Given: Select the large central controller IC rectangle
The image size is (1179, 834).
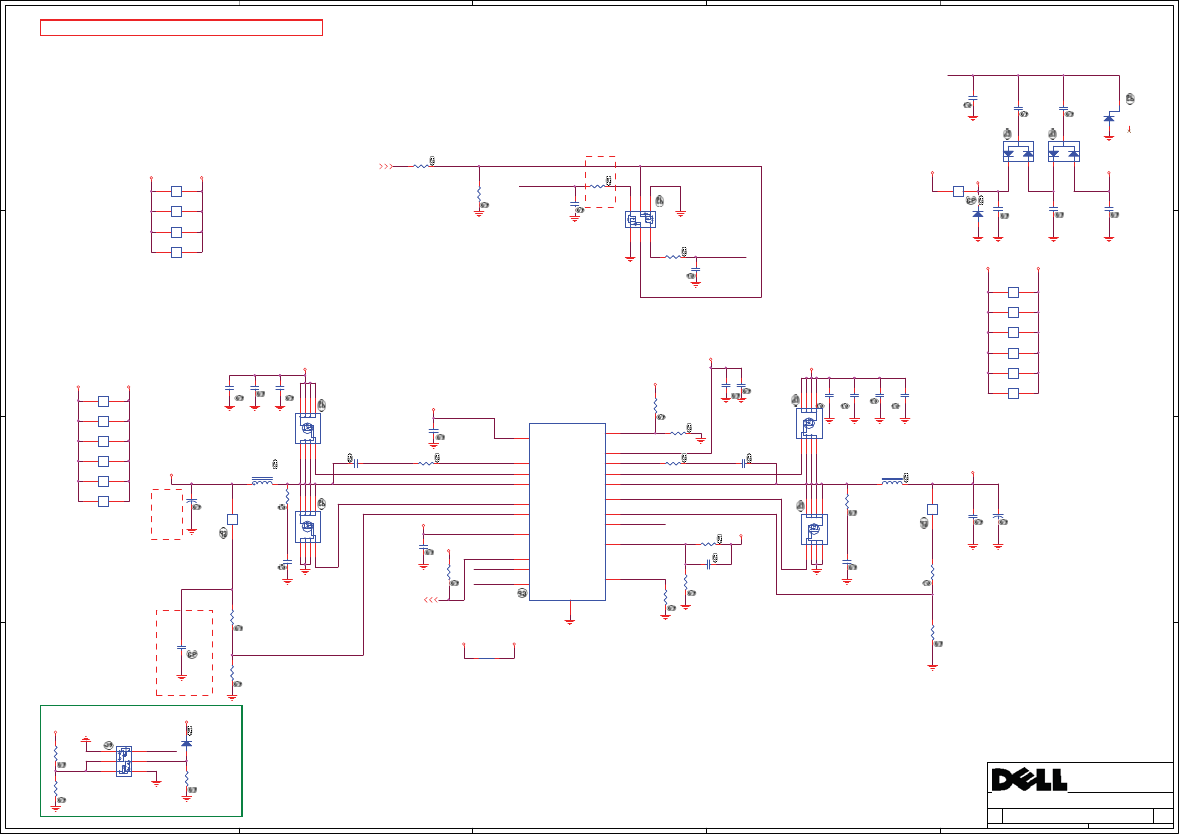Looking at the screenshot, I should [x=567, y=511].
